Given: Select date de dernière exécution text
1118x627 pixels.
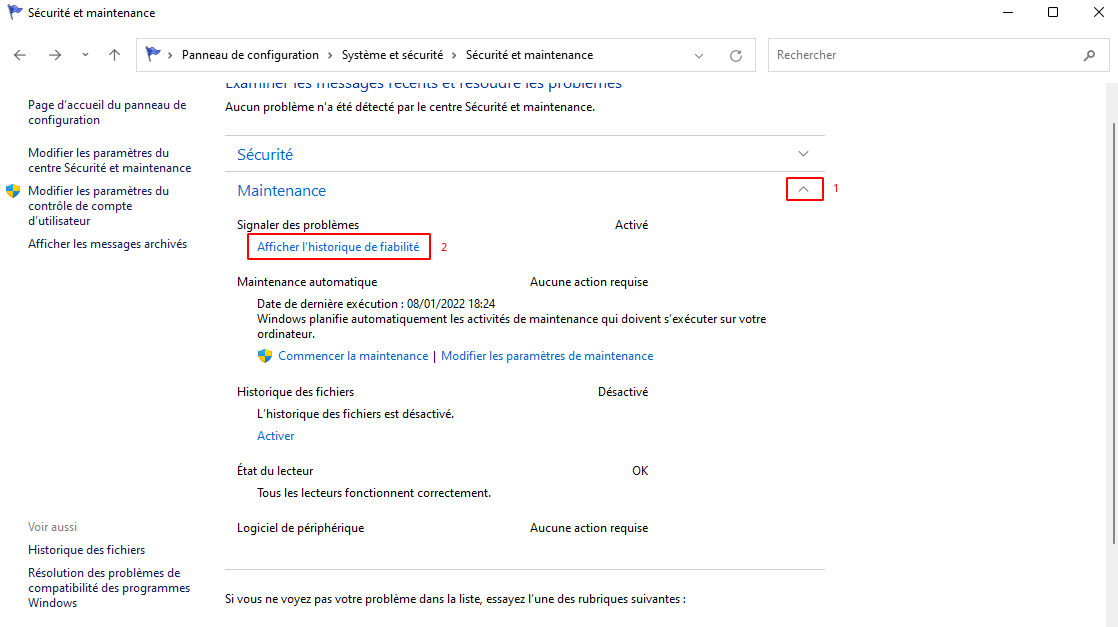Looking at the screenshot, I should pyautogui.click(x=376, y=304).
